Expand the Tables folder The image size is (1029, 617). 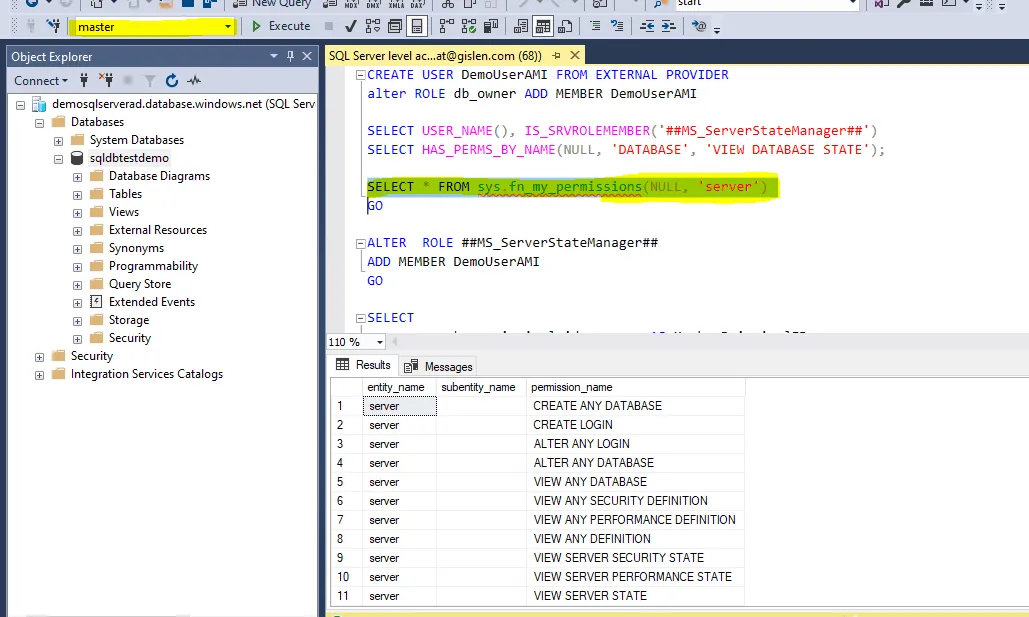coord(77,195)
